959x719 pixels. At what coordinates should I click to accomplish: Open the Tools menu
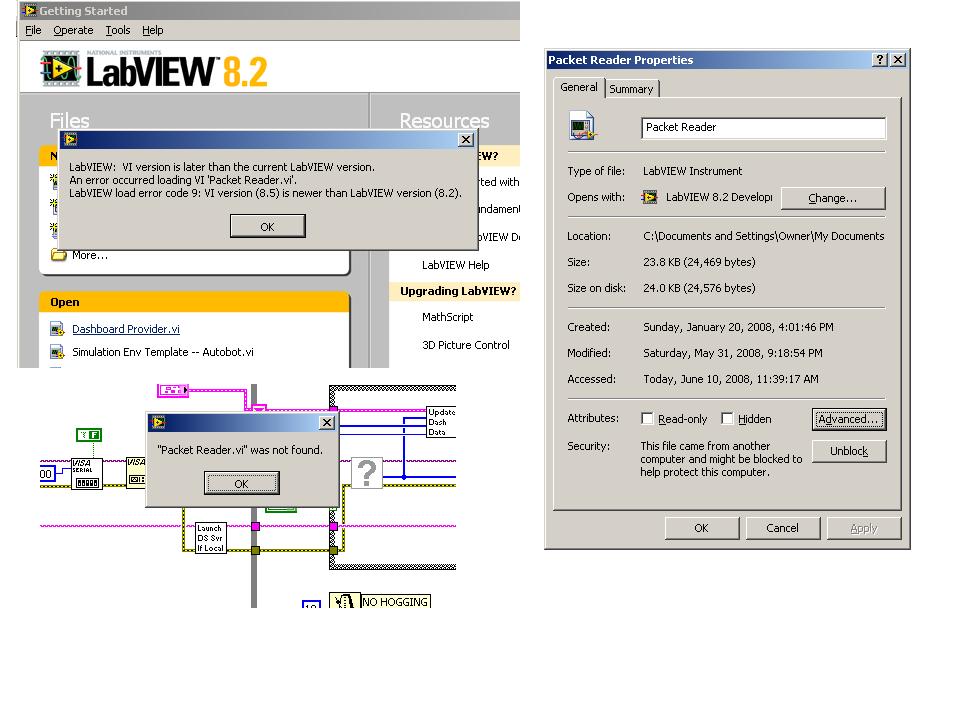[117, 30]
